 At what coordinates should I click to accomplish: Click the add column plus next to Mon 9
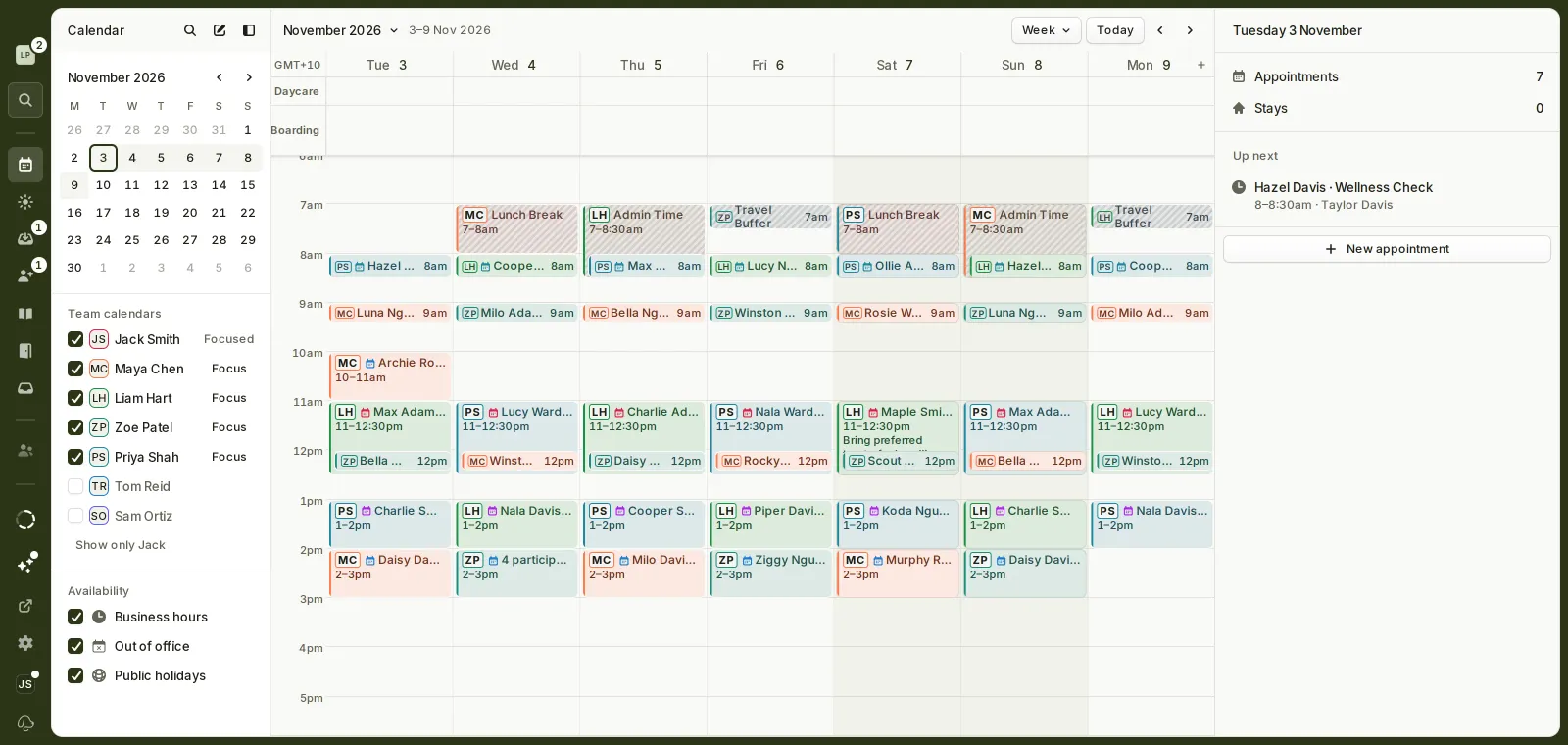point(1201,65)
